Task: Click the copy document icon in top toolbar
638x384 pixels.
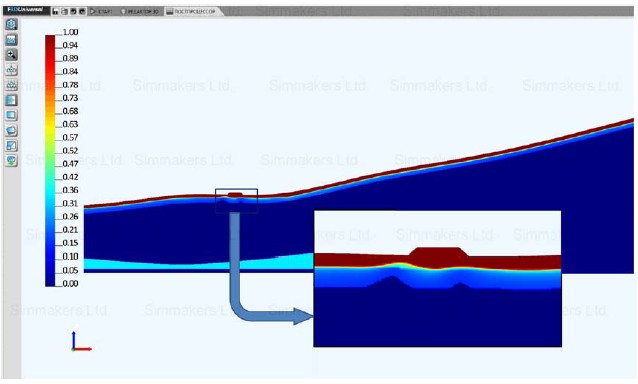Action: click(64, 11)
